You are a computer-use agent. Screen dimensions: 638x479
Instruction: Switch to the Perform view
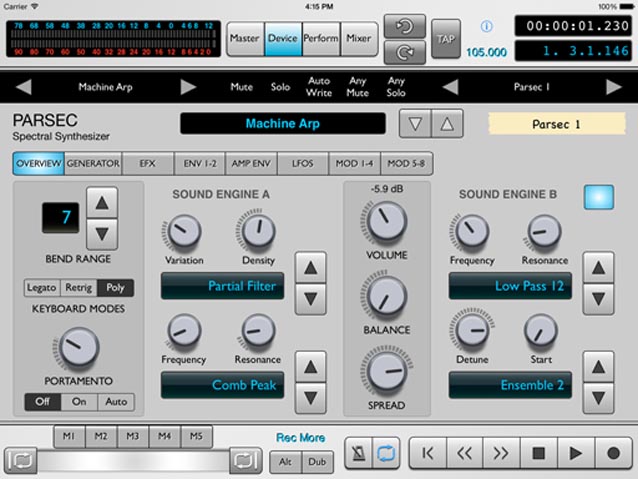pyautogui.click(x=321, y=39)
